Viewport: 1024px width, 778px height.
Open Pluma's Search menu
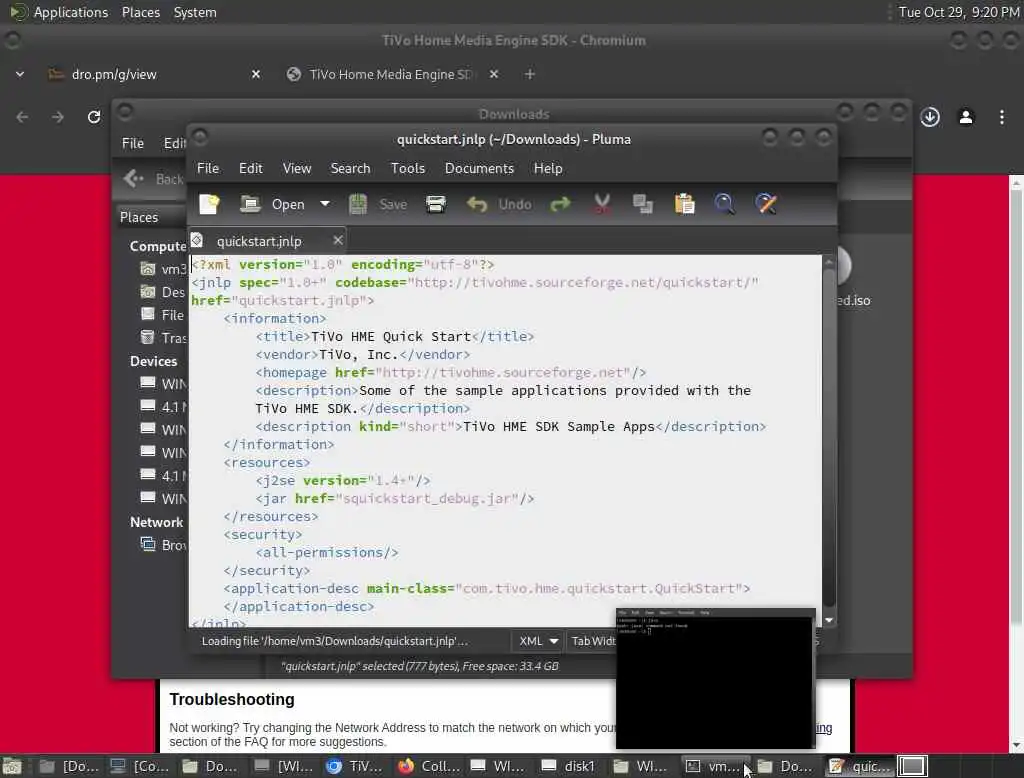pyautogui.click(x=350, y=169)
